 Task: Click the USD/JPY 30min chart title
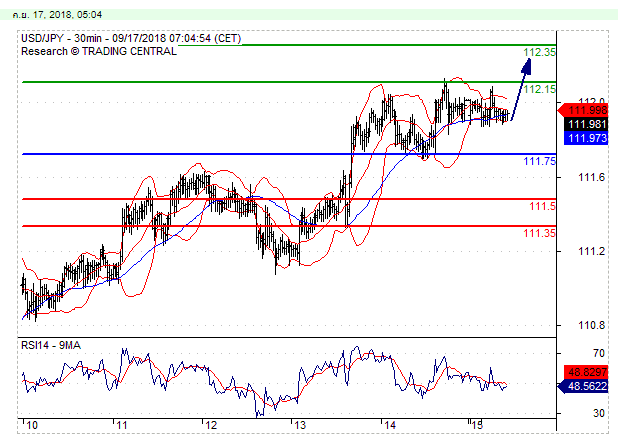pyautogui.click(x=131, y=38)
